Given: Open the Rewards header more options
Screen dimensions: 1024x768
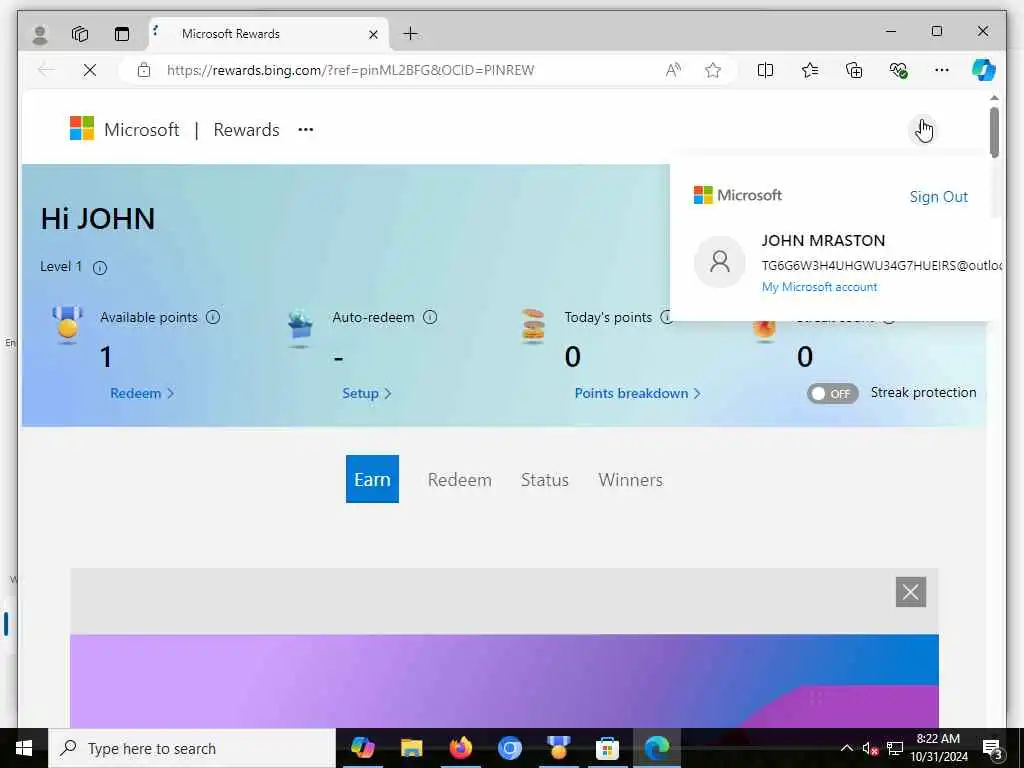Looking at the screenshot, I should pyautogui.click(x=306, y=129).
